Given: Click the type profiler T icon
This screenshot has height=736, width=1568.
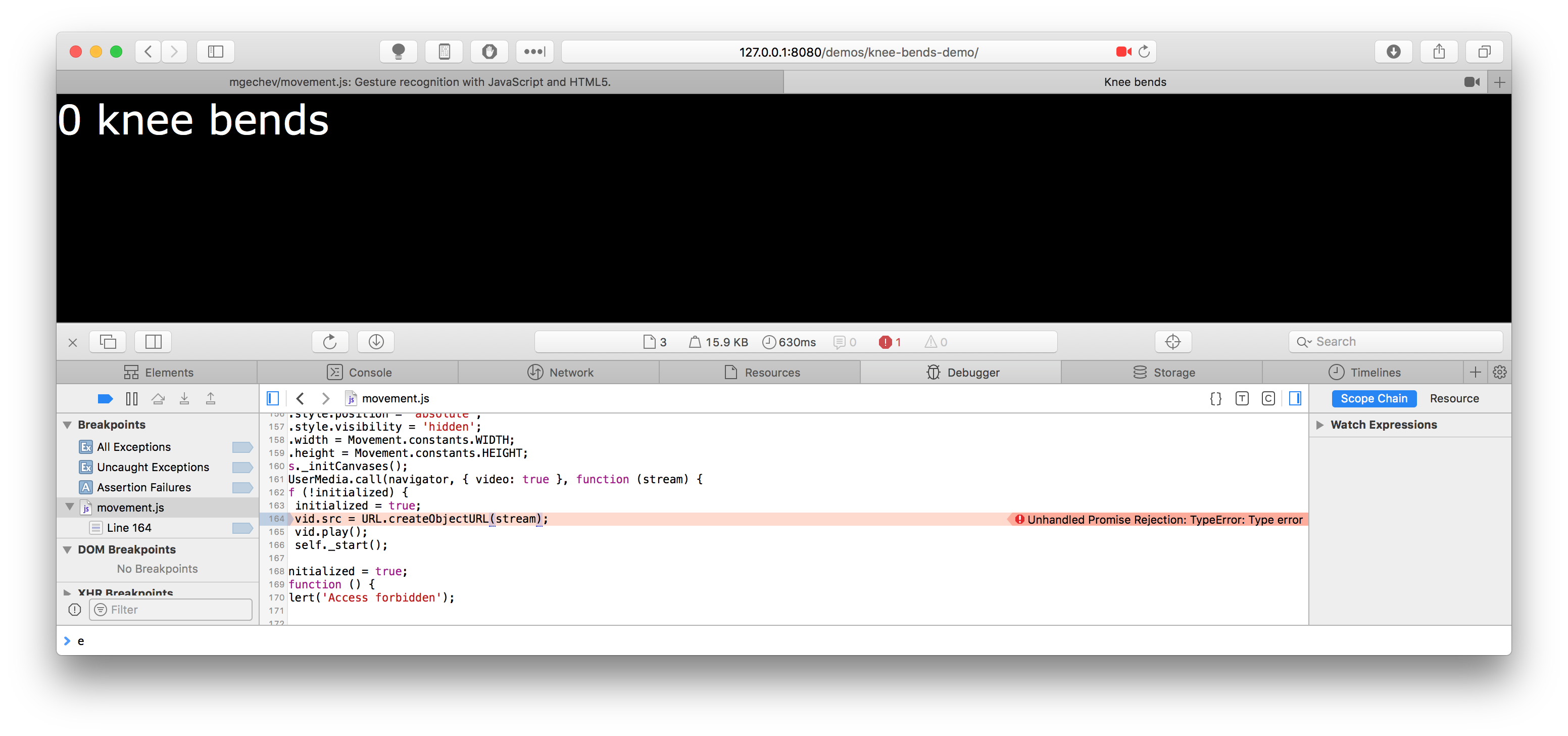Looking at the screenshot, I should coord(1242,398).
